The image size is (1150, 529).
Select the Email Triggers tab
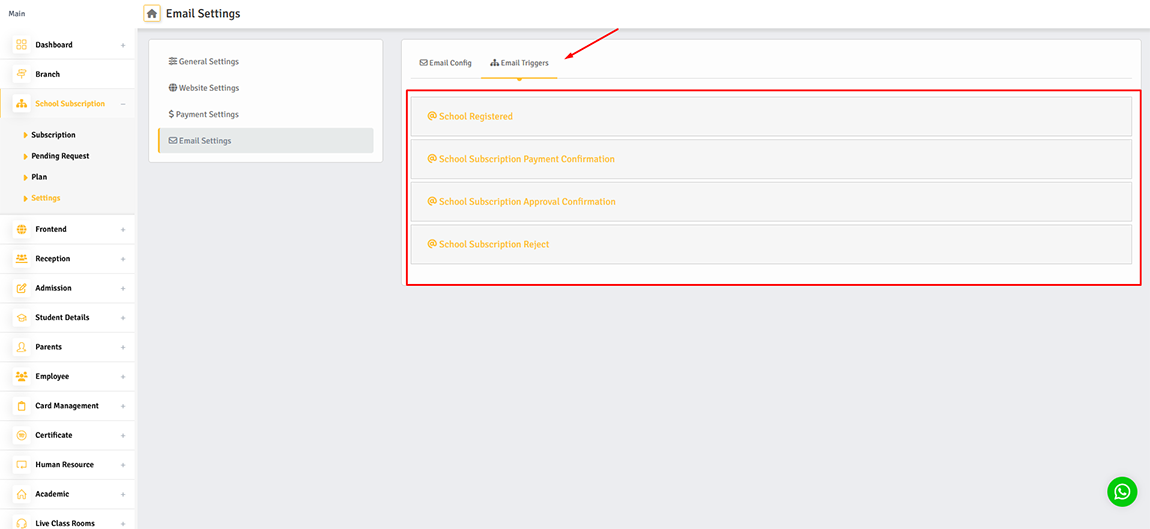click(519, 63)
